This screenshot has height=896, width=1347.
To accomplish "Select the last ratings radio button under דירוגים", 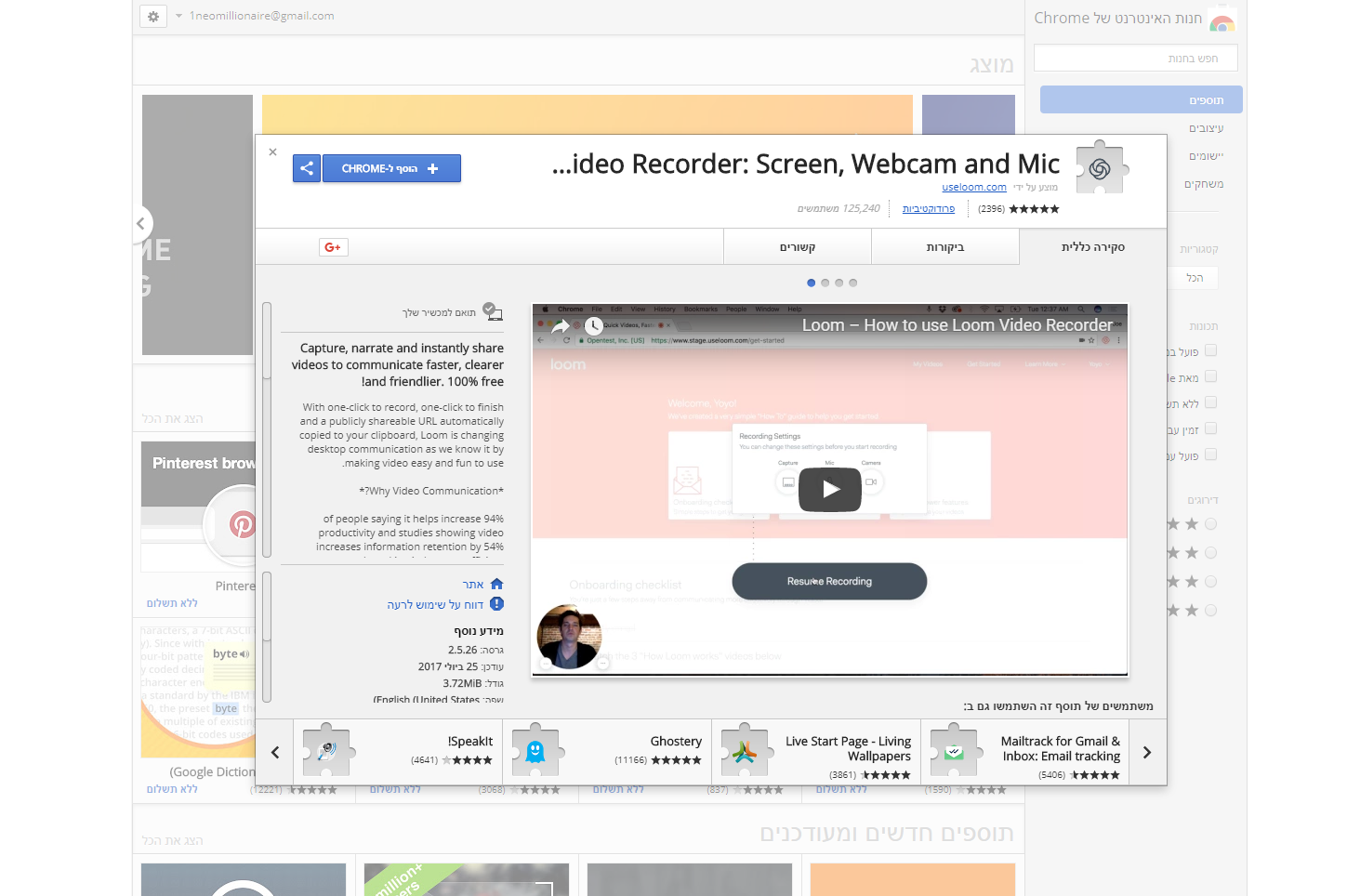I will 1210,611.
